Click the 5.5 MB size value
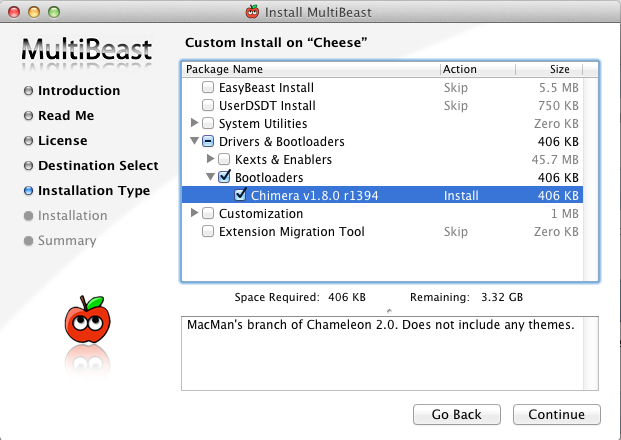The height and width of the screenshot is (440, 621). [558, 88]
